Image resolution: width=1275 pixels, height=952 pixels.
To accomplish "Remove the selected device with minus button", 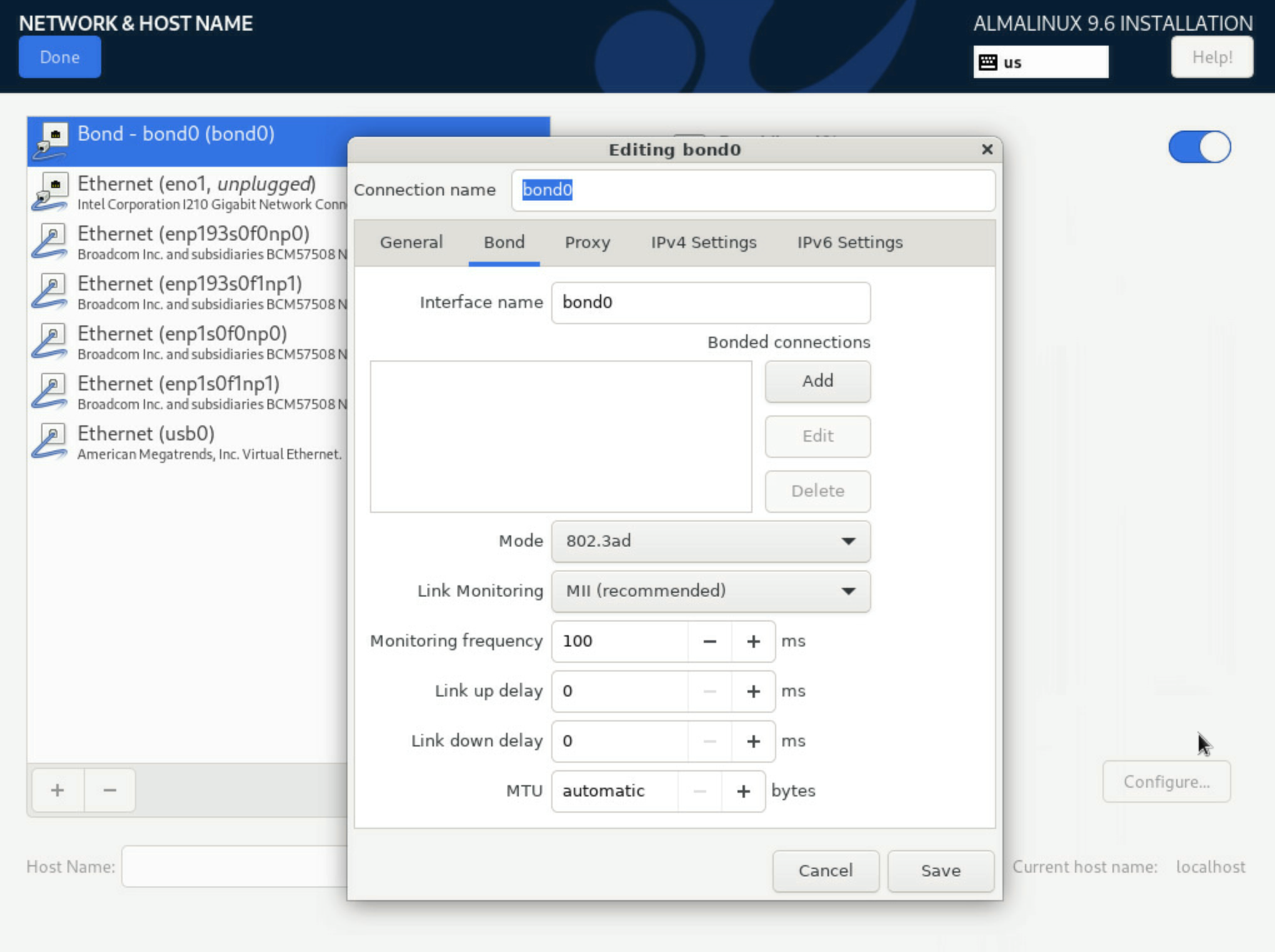I will coord(110,790).
